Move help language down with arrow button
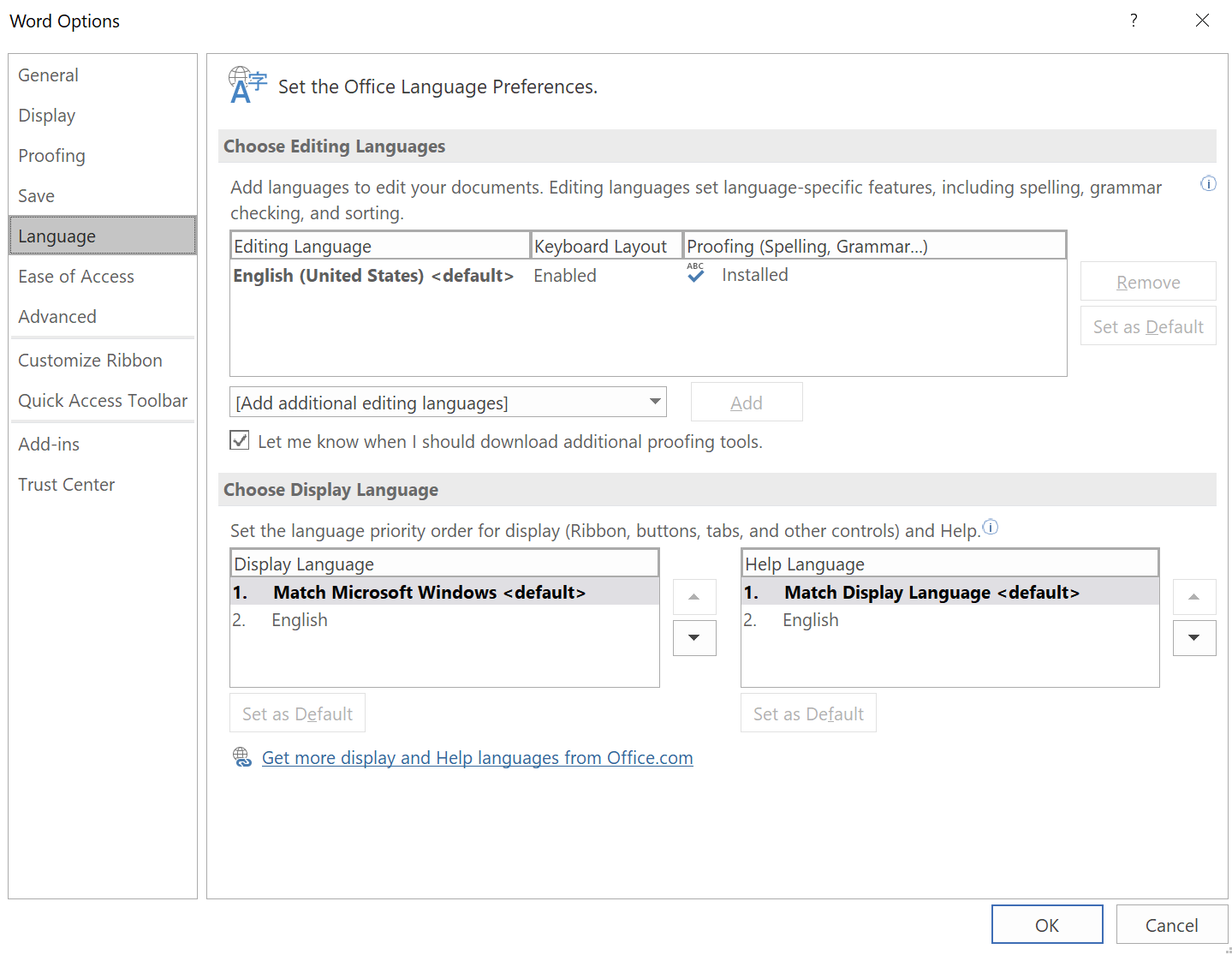 pyautogui.click(x=1194, y=638)
